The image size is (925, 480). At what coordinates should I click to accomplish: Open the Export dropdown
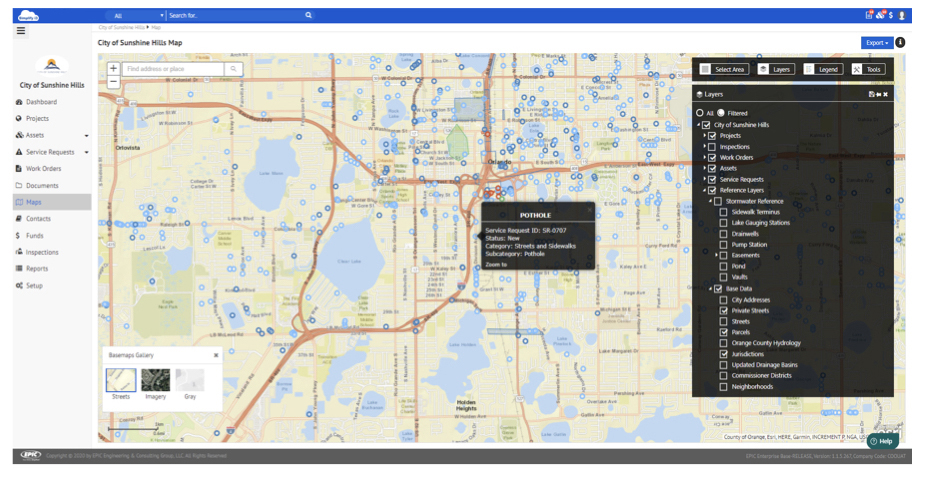point(876,43)
